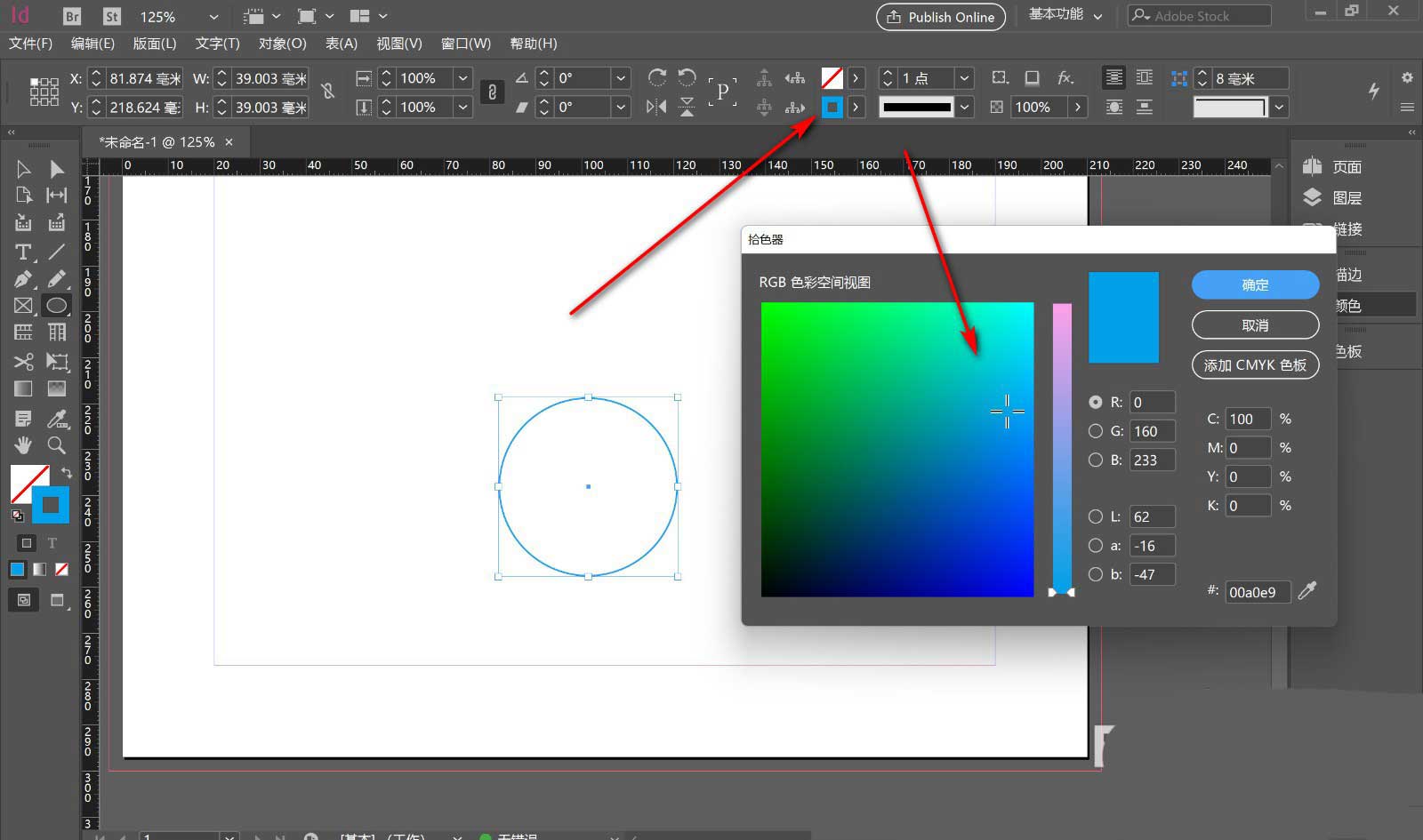Select the Hand tool
The image size is (1423, 840).
click(x=23, y=444)
